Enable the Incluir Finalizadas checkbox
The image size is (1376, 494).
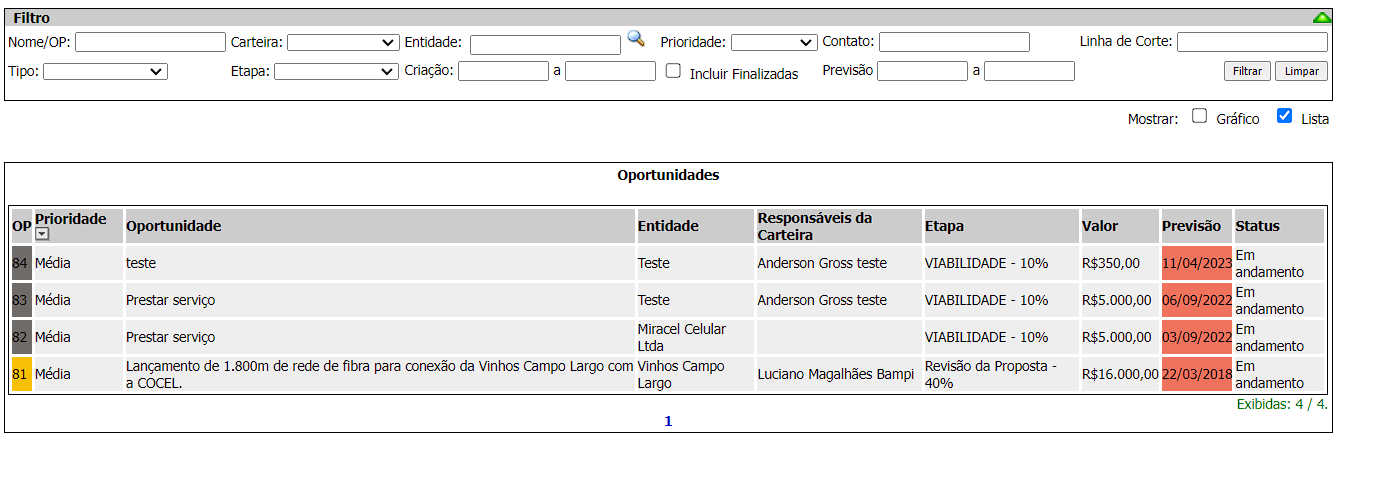(x=674, y=71)
